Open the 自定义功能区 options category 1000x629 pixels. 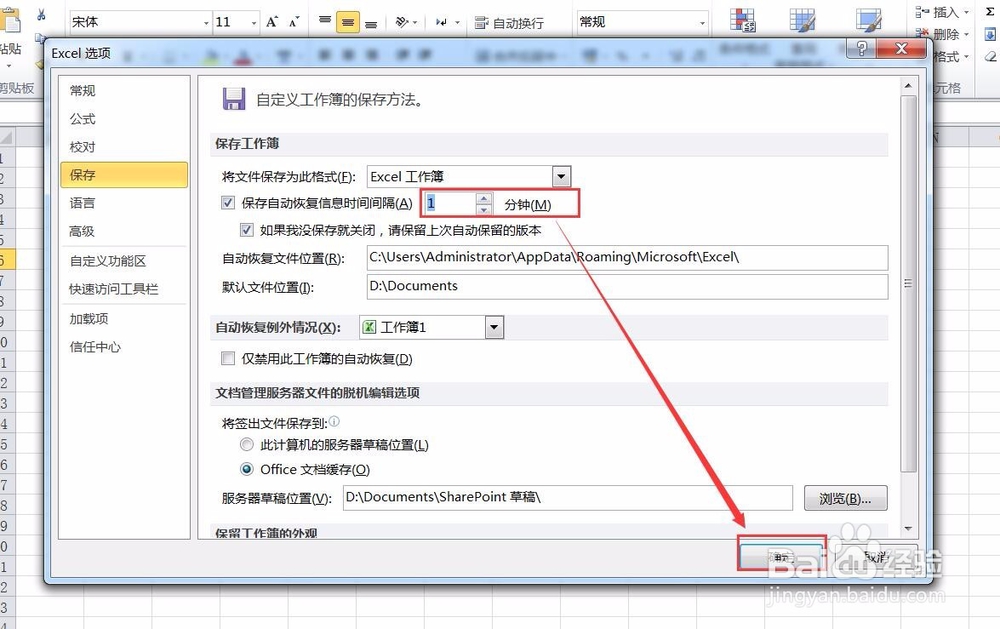[124, 261]
